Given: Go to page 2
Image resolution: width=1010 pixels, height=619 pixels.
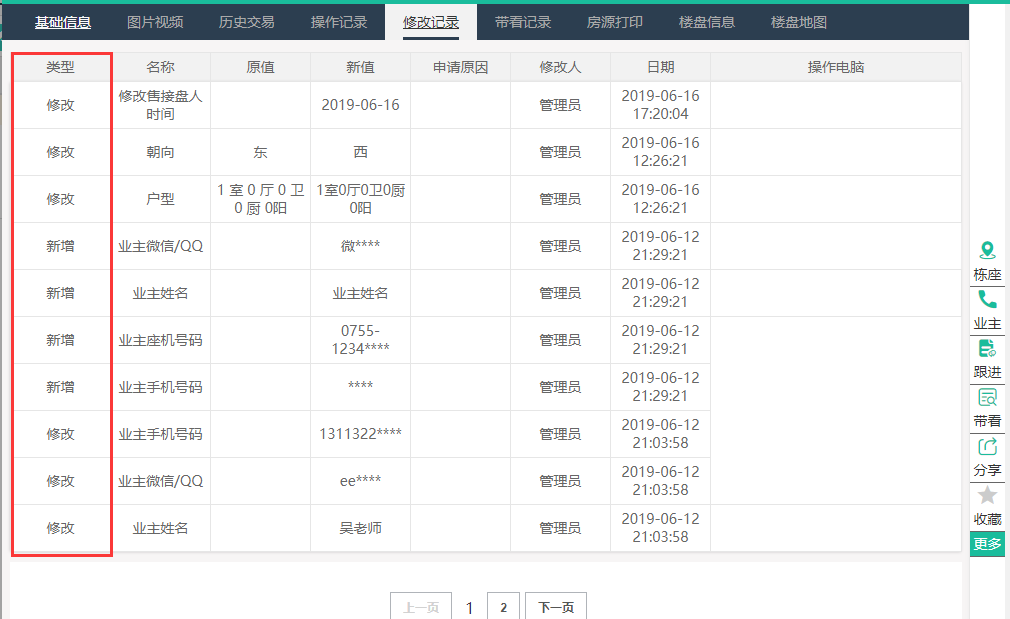Looking at the screenshot, I should coord(503,607).
